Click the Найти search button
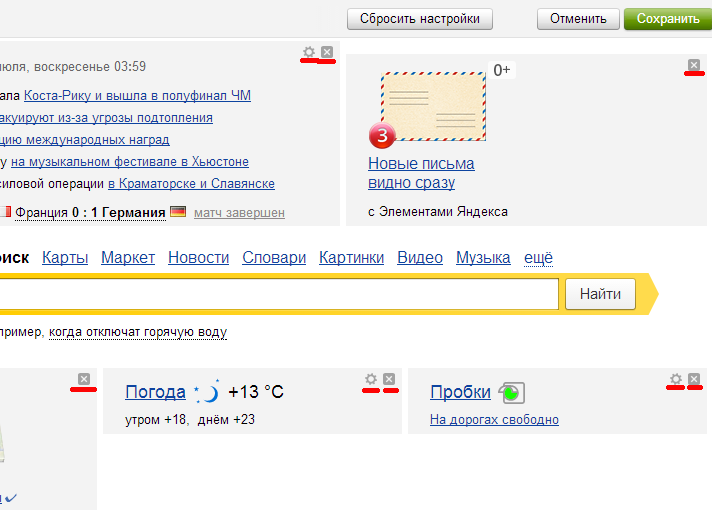The image size is (712, 510). click(x=600, y=294)
